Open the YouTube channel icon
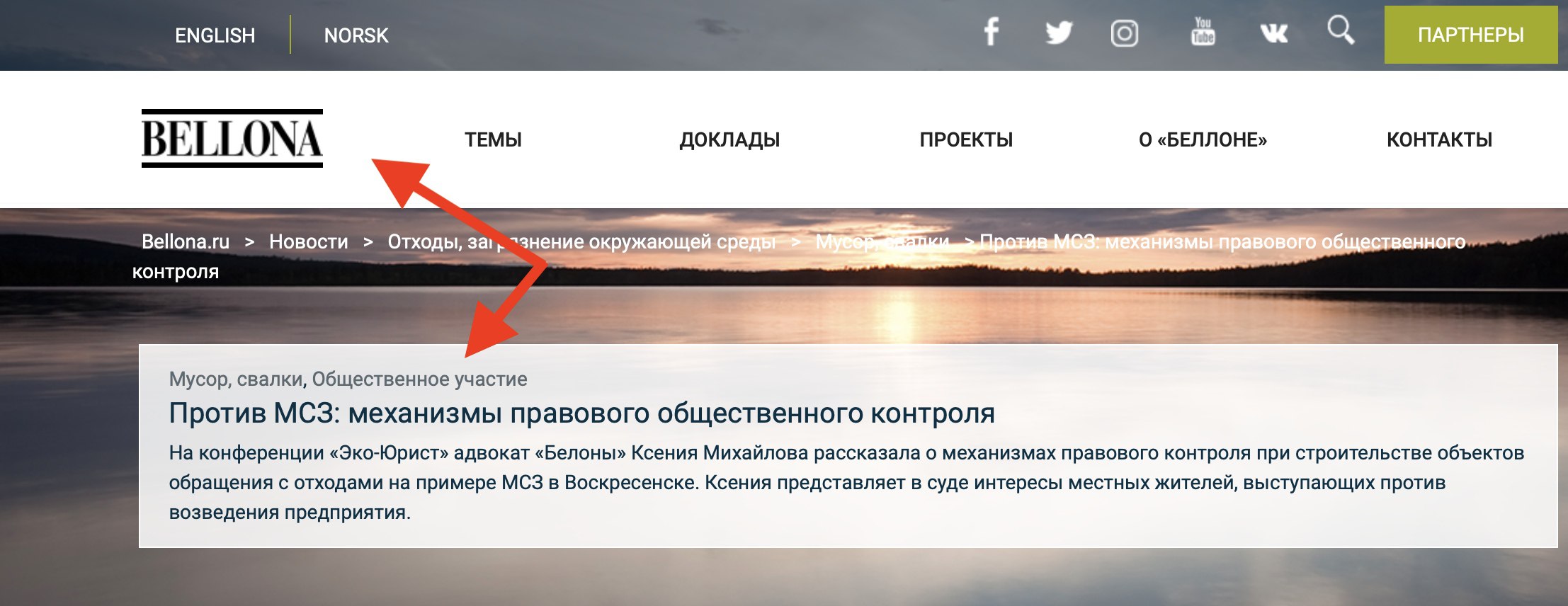The height and width of the screenshot is (606, 1568). click(x=1203, y=31)
